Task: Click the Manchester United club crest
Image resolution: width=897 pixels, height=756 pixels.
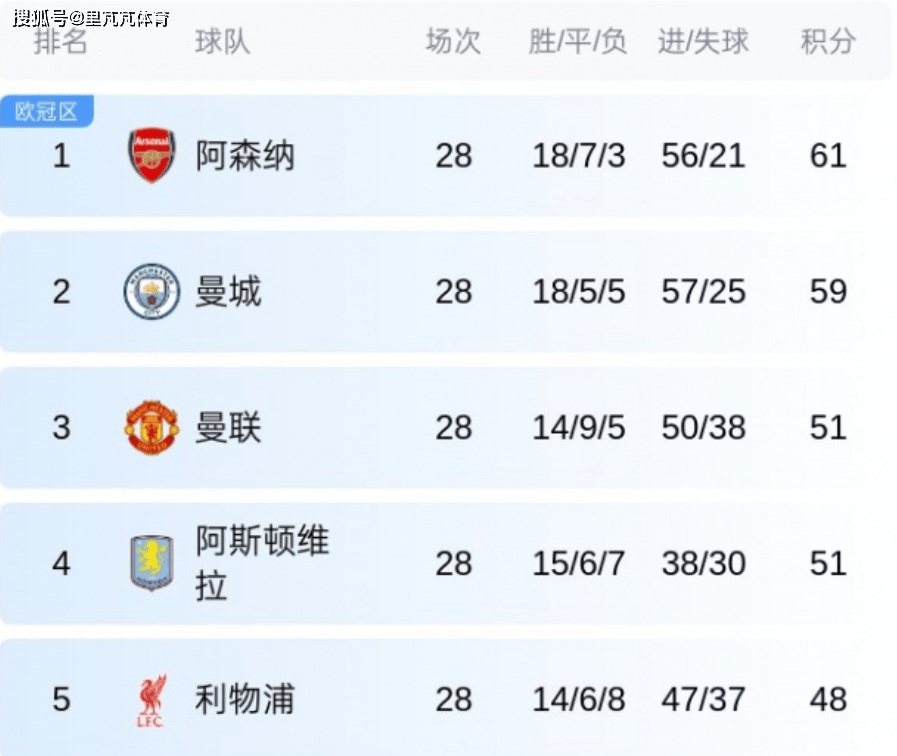Action: [x=152, y=427]
